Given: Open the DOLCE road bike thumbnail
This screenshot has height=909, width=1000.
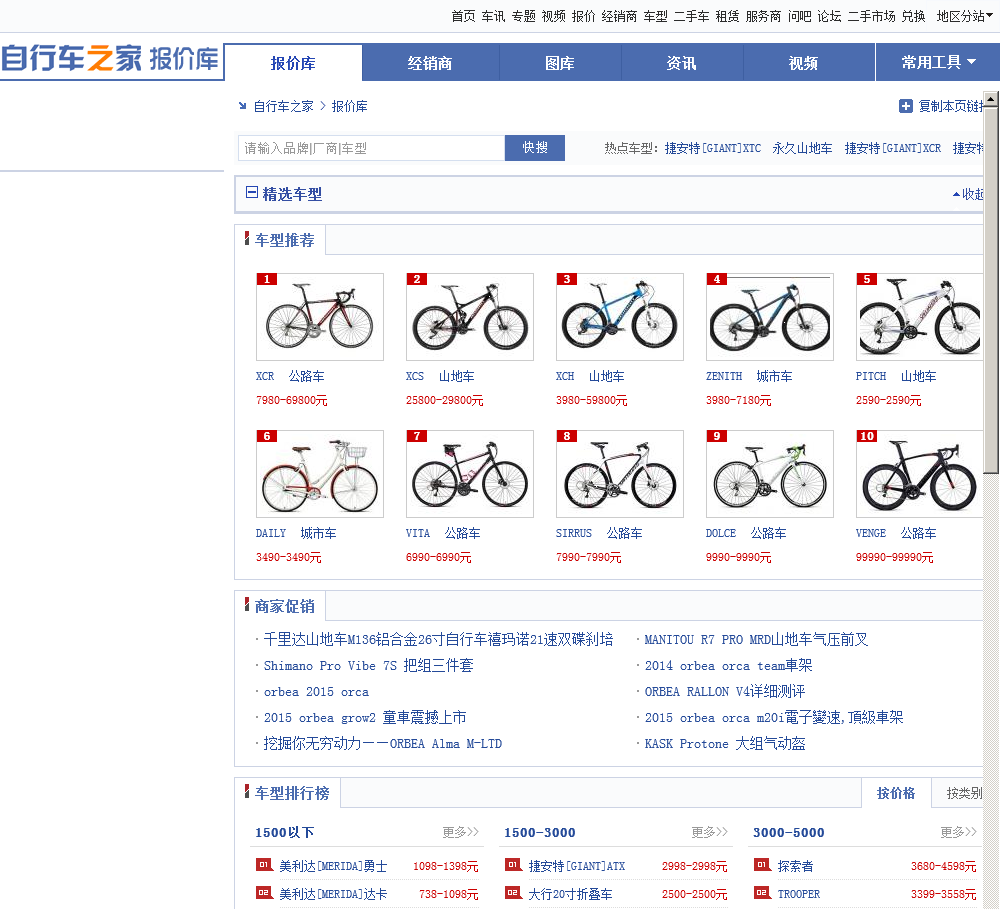Looking at the screenshot, I should point(769,474).
